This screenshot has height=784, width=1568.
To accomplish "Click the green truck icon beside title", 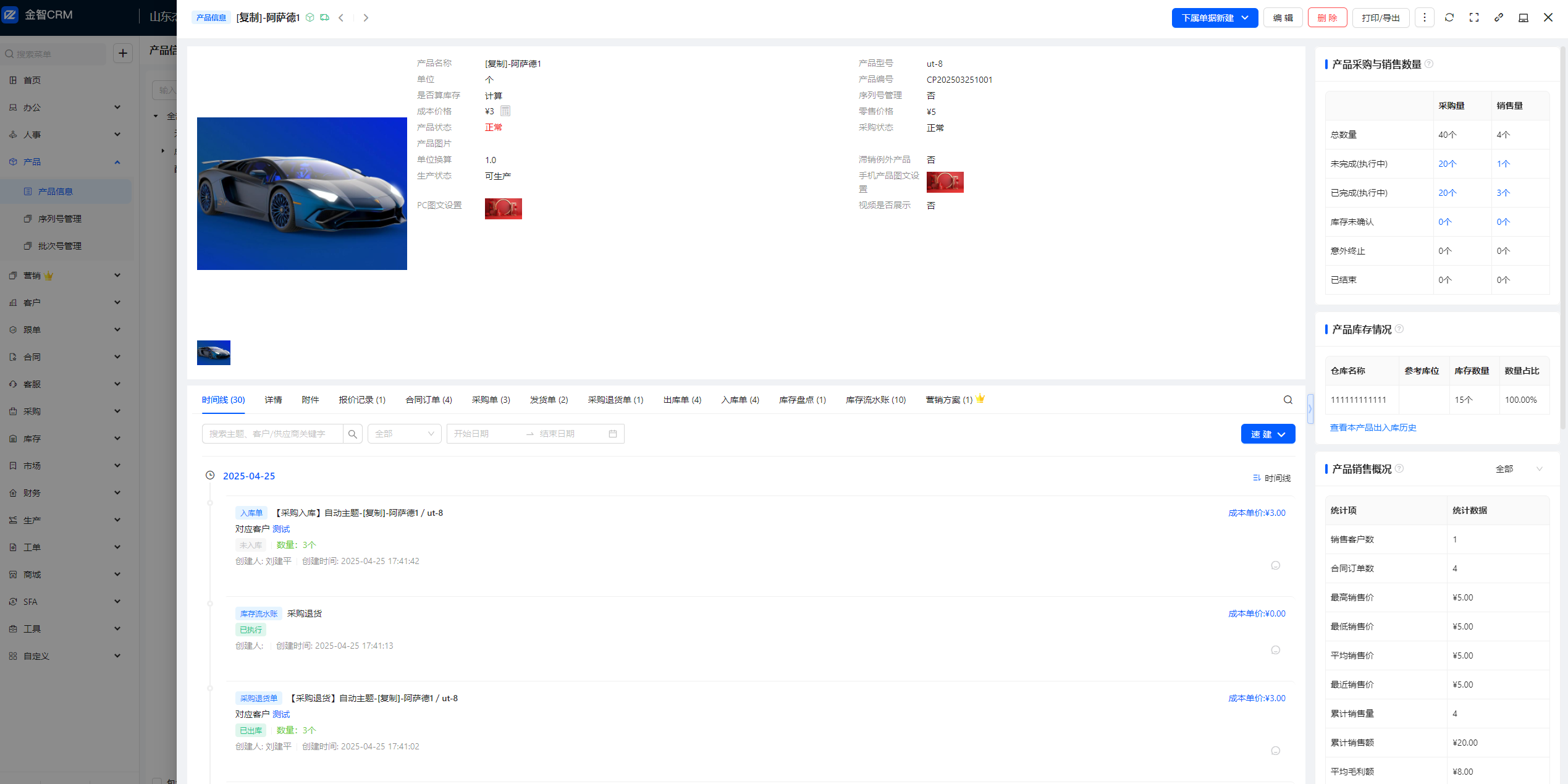I will [x=324, y=17].
